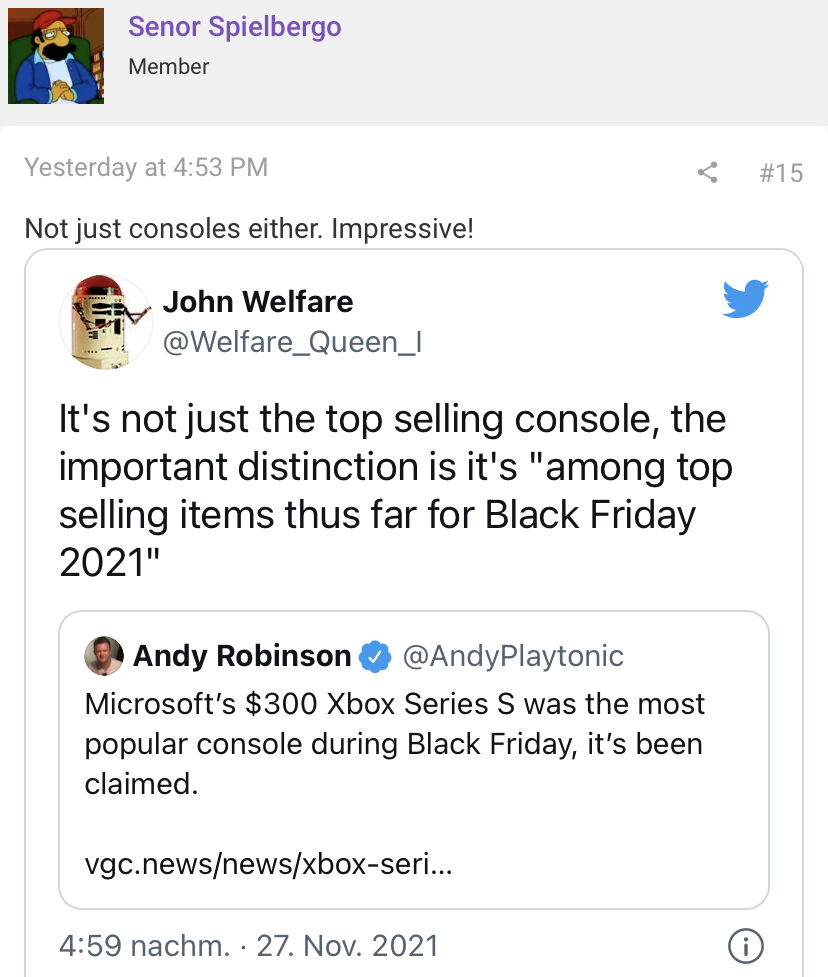Click Andy Robinson's verified badge
This screenshot has width=828, height=977.
(375, 656)
